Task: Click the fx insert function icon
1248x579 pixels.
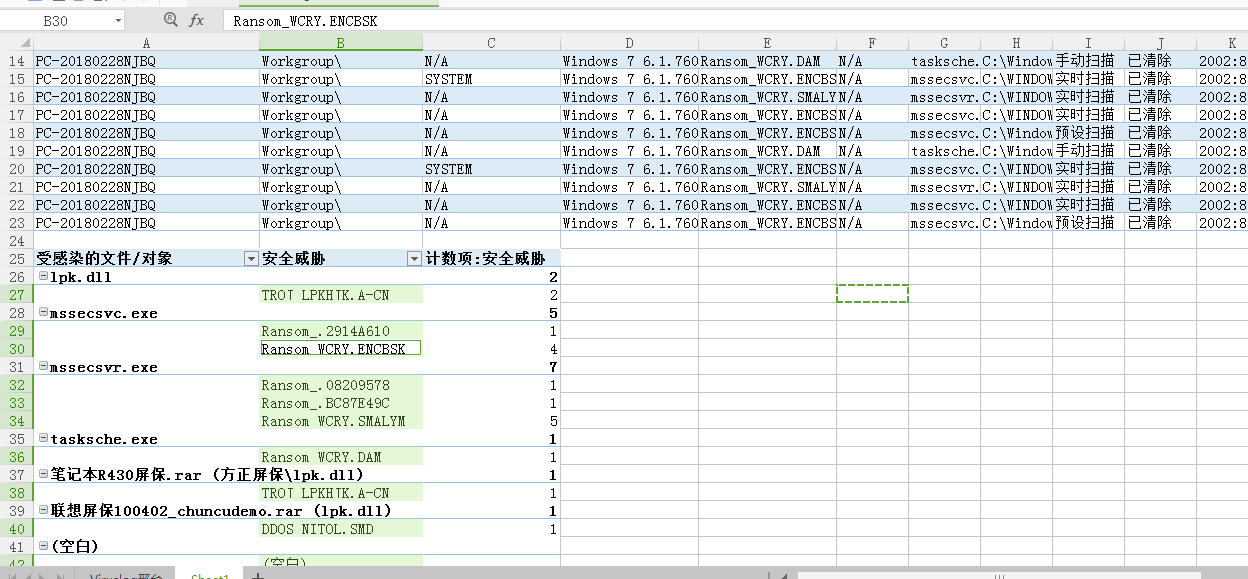Action: 196,20
